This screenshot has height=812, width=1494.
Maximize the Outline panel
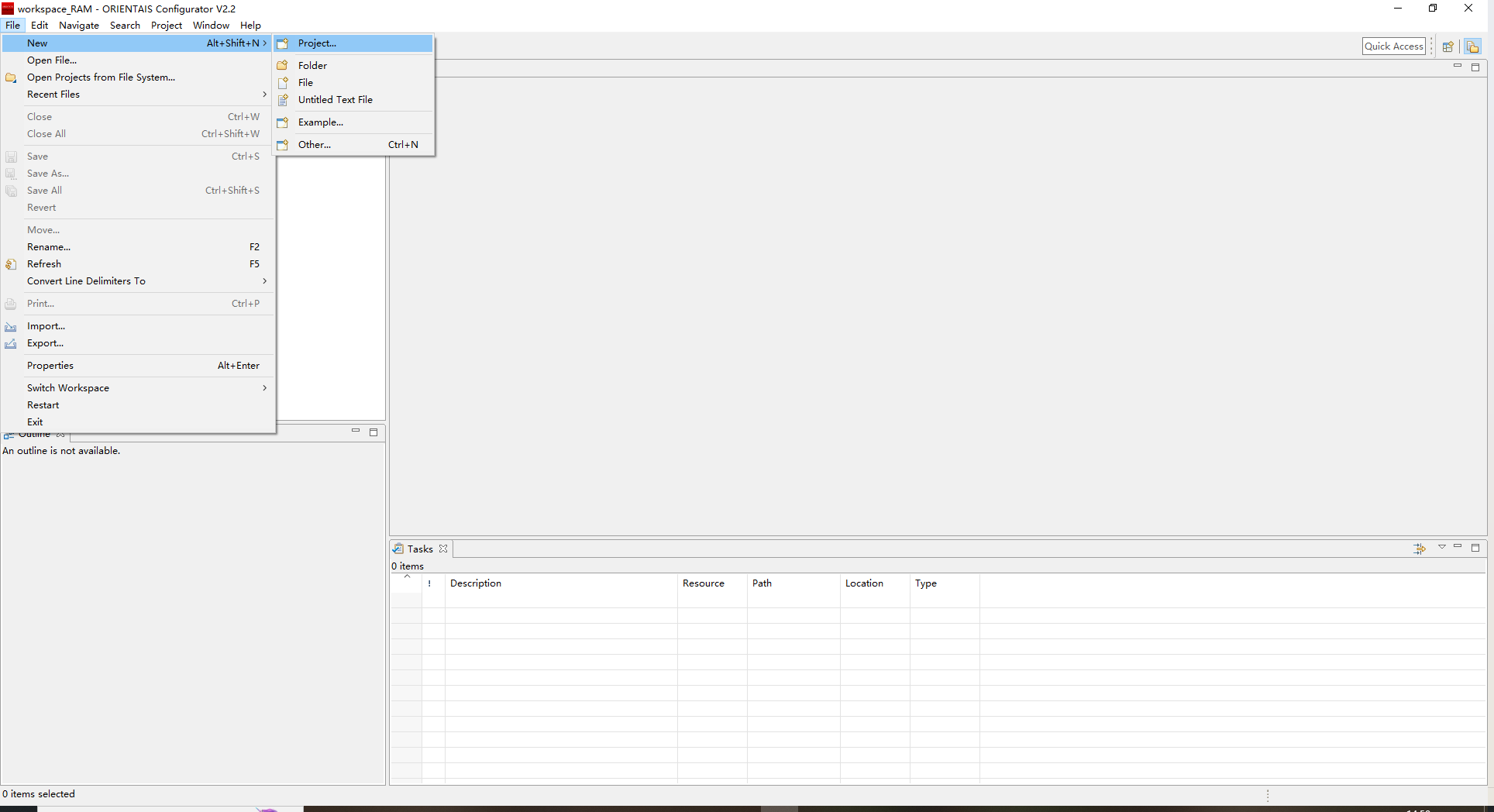373,432
